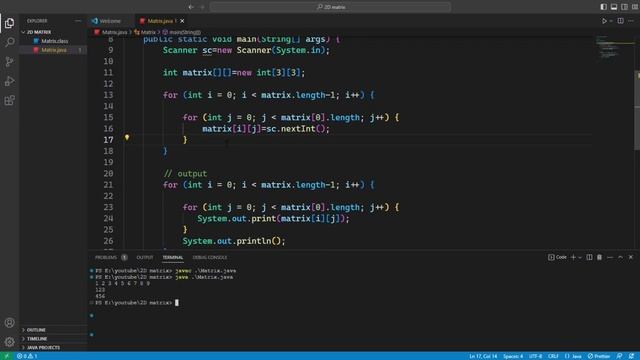Expand the JAVA PROJECTS section
The width and height of the screenshot is (640, 360).
(x=43, y=348)
